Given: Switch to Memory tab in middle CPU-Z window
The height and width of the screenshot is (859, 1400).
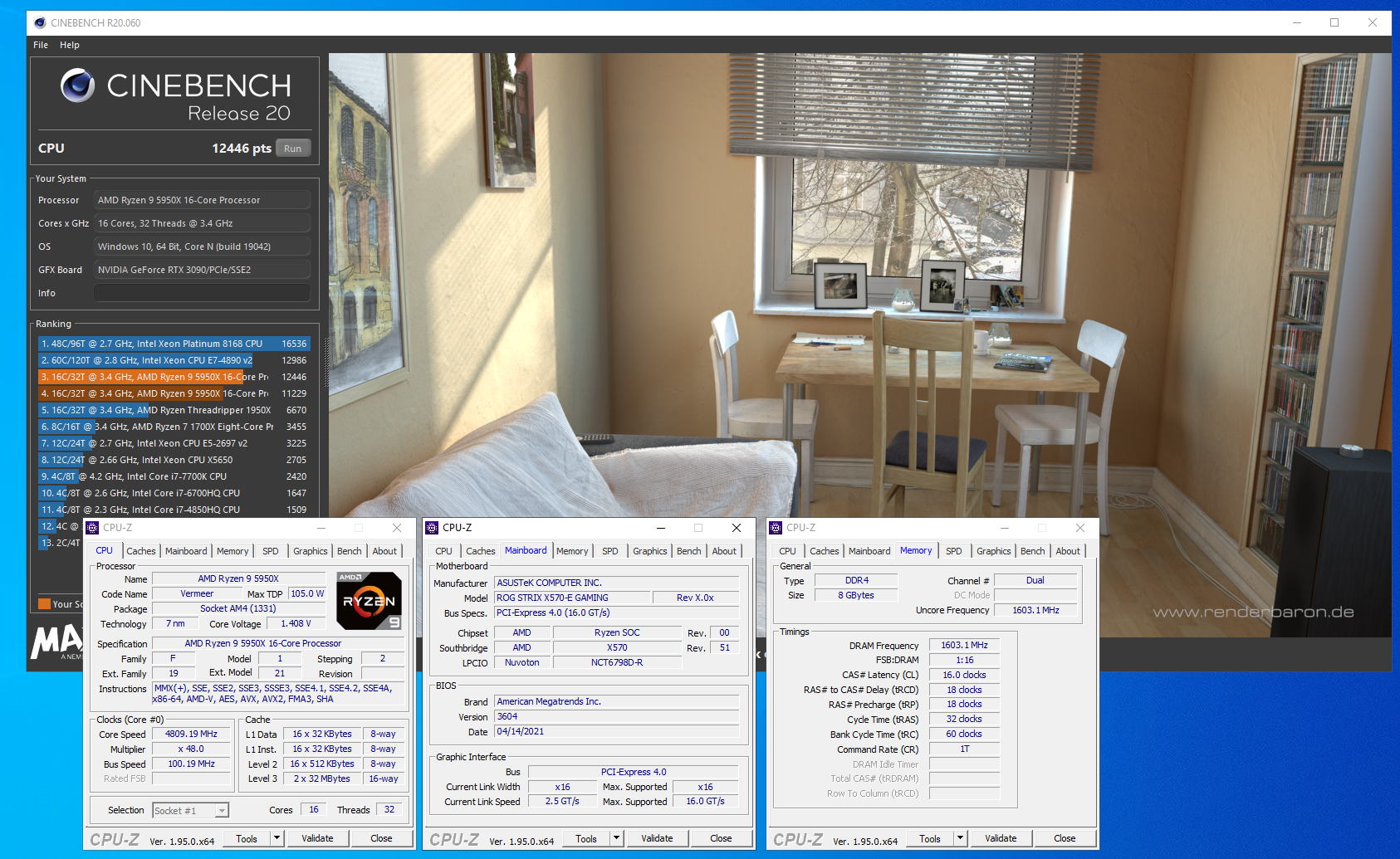Looking at the screenshot, I should [x=572, y=551].
